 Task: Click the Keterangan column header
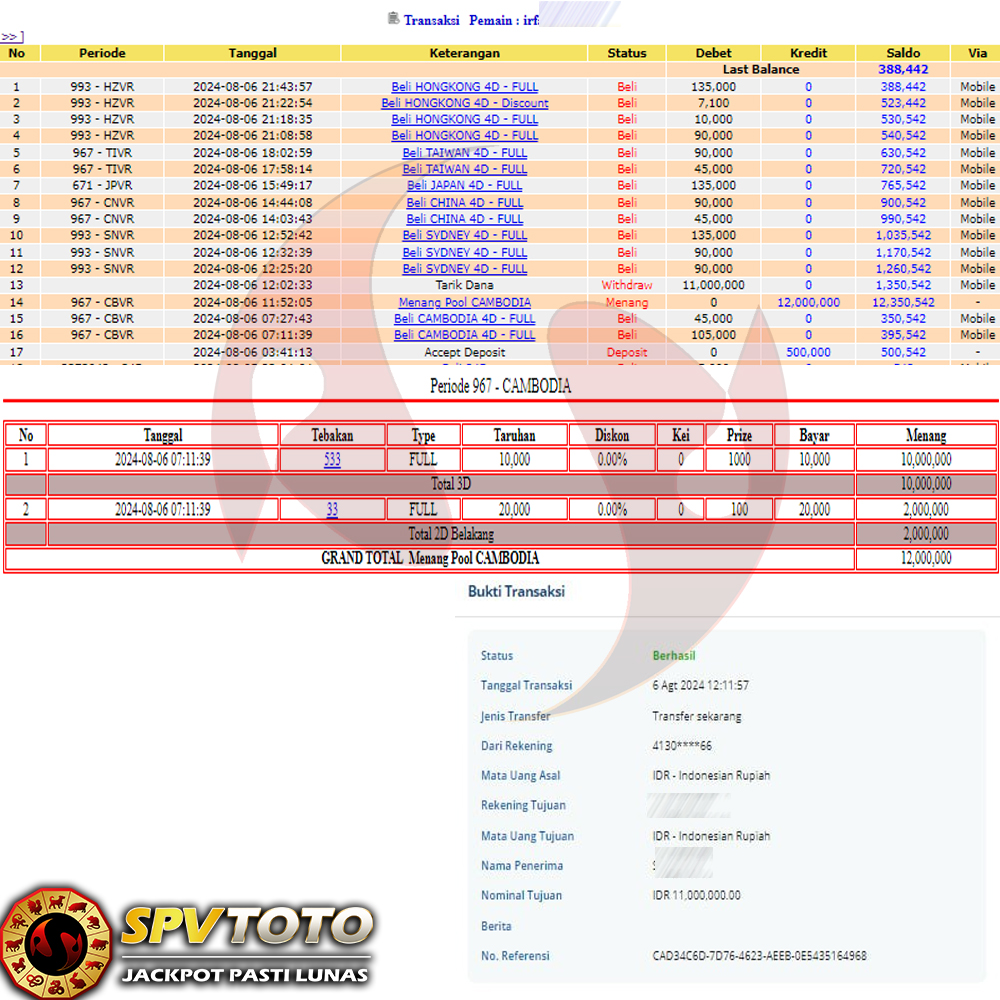464,53
